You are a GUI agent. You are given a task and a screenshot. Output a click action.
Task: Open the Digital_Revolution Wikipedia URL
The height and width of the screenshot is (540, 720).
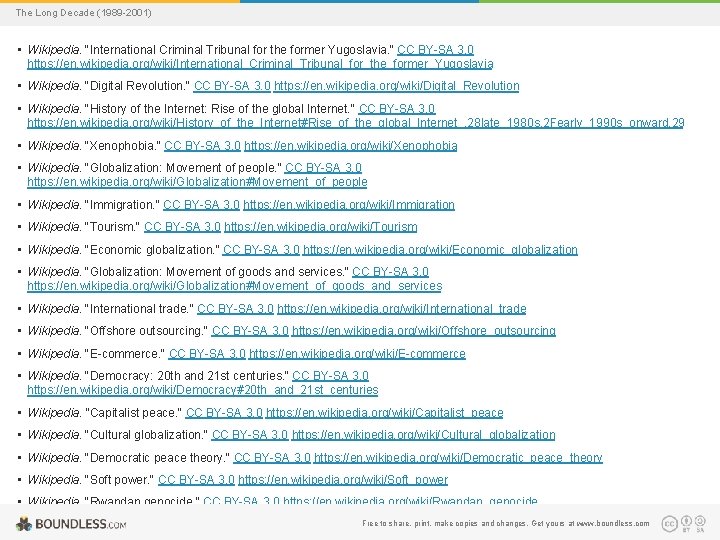(x=396, y=86)
